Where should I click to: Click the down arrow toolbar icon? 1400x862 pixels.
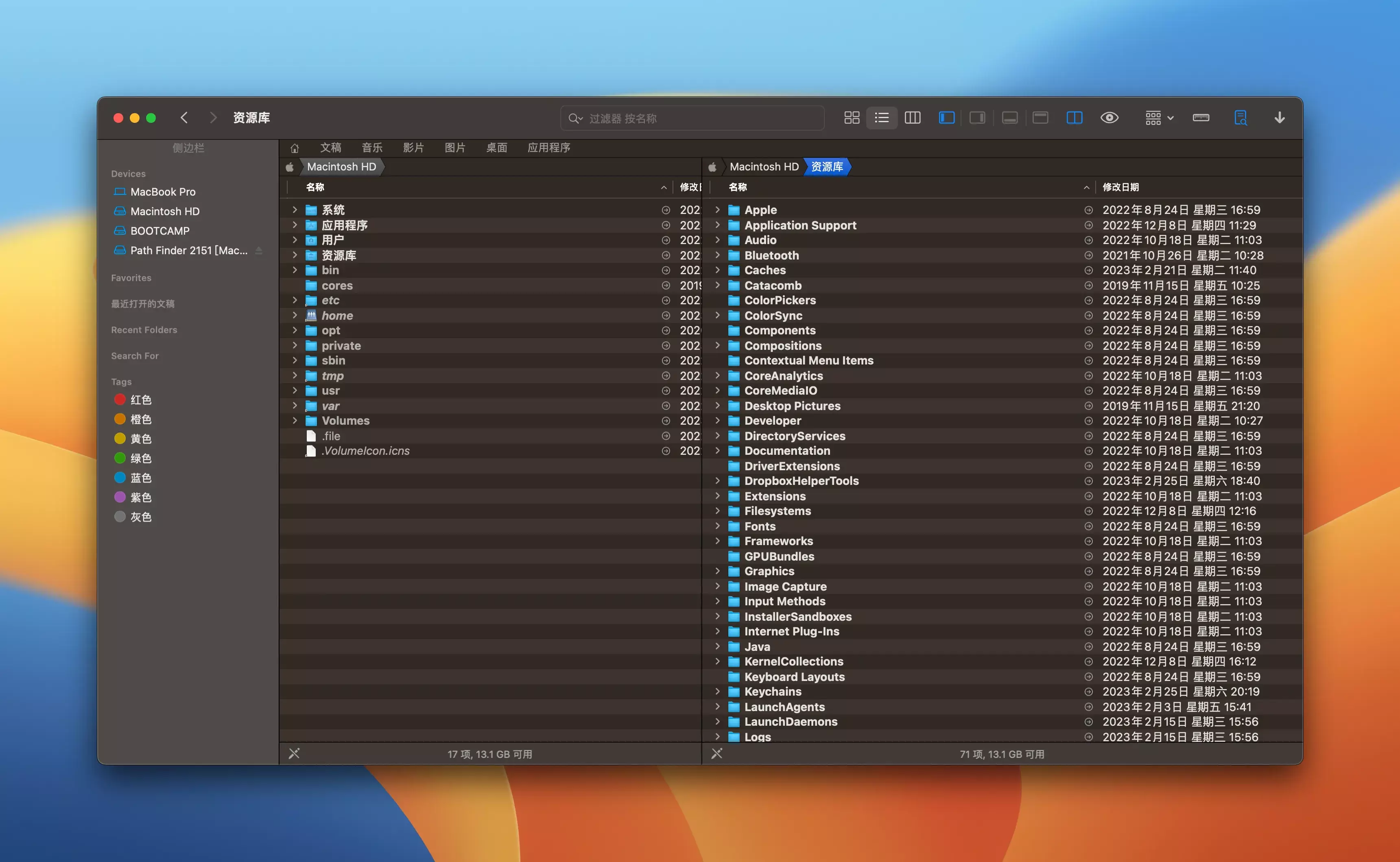point(1280,118)
